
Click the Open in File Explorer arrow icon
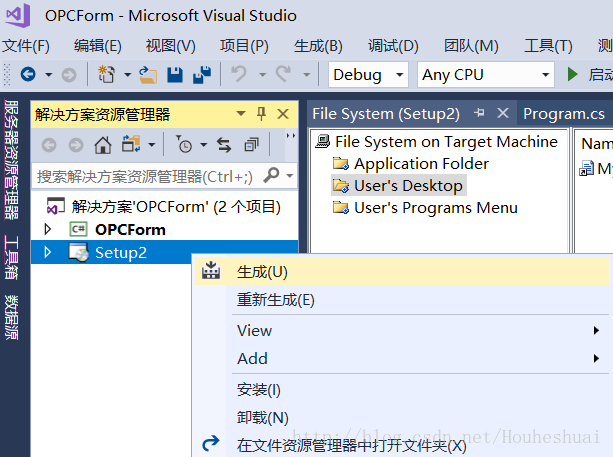(x=211, y=443)
